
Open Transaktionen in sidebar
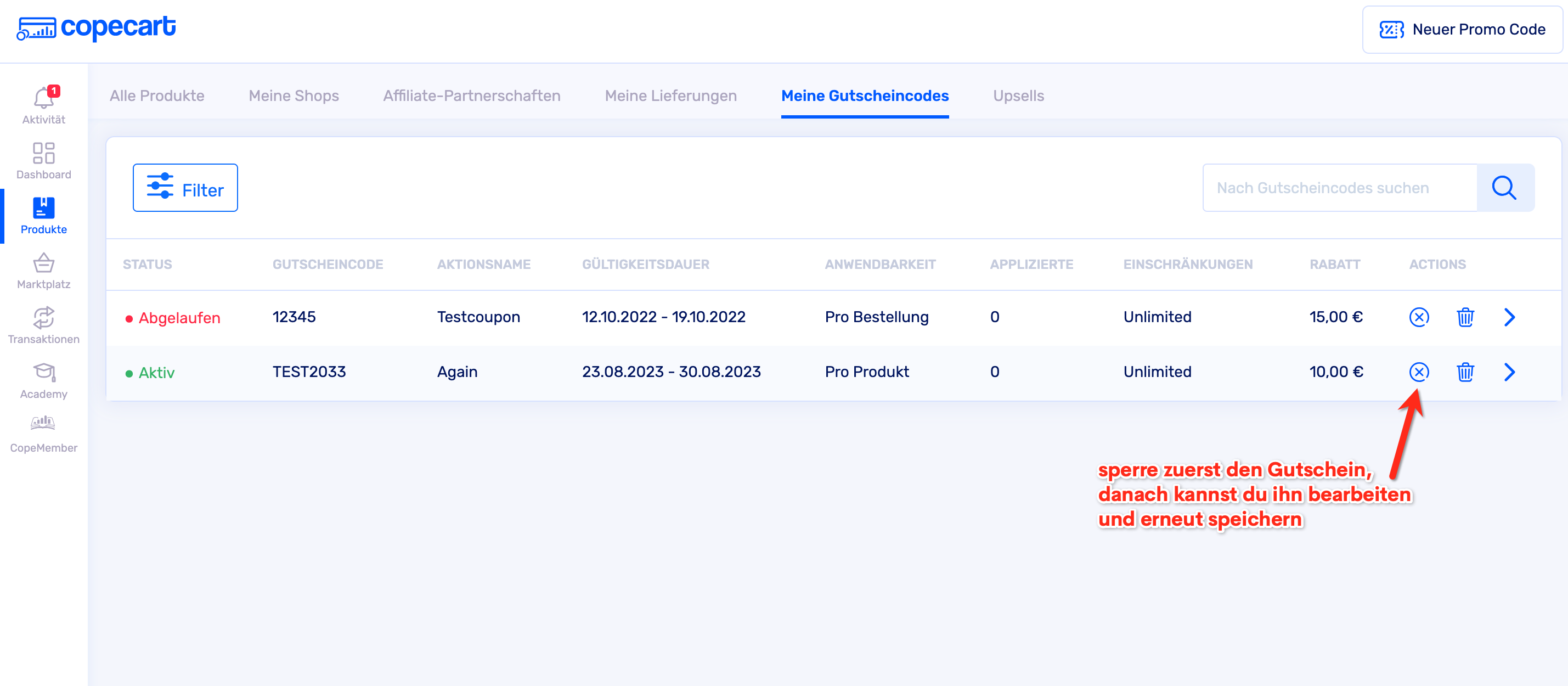tap(43, 325)
